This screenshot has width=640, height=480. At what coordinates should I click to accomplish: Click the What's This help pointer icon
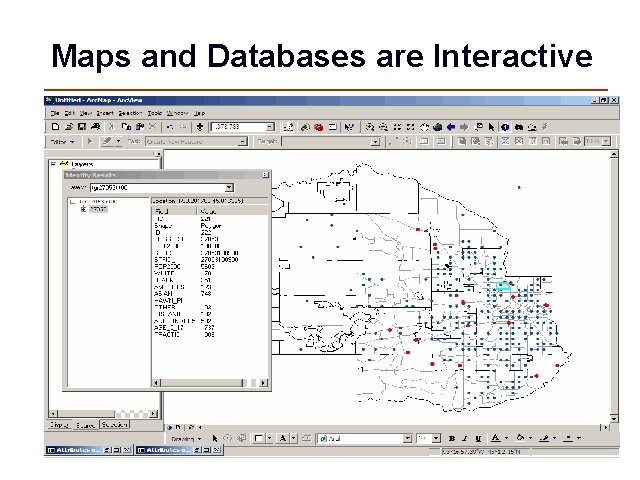coord(349,127)
